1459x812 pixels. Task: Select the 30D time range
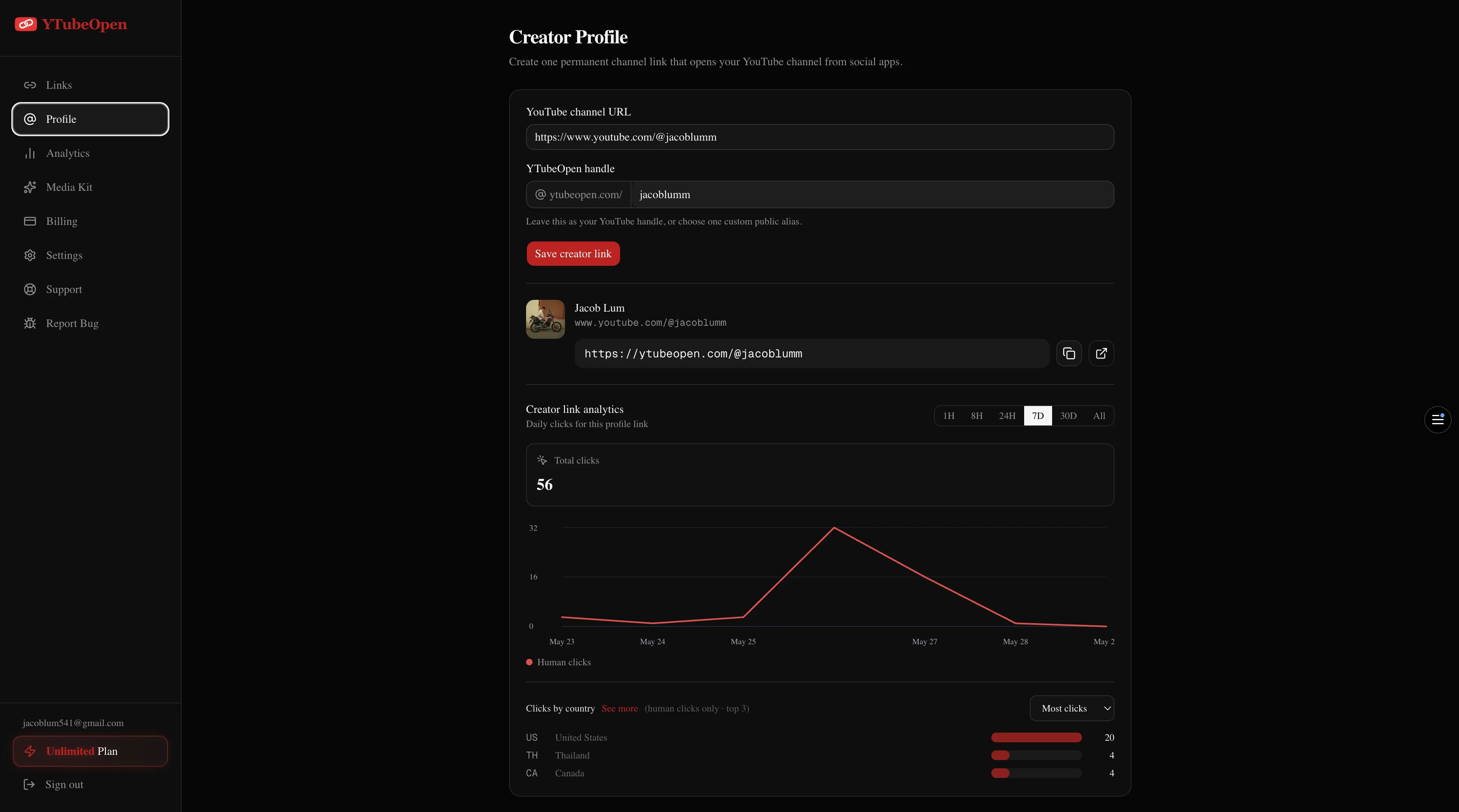[x=1068, y=416]
